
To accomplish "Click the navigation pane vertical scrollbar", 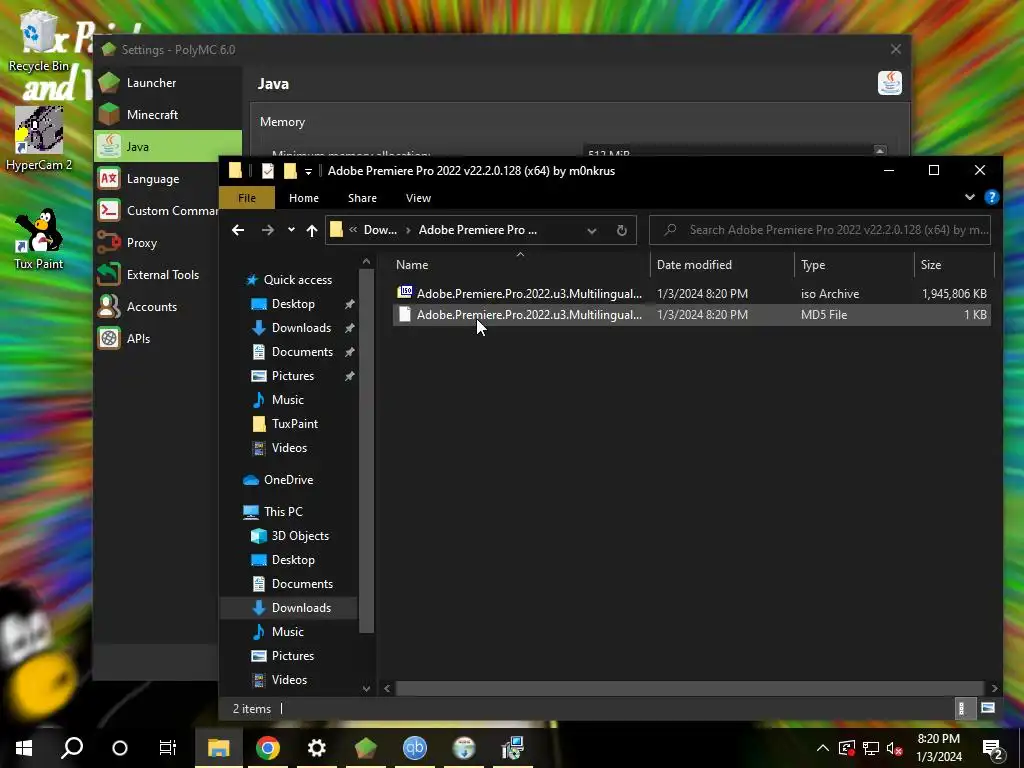I will click(366, 451).
